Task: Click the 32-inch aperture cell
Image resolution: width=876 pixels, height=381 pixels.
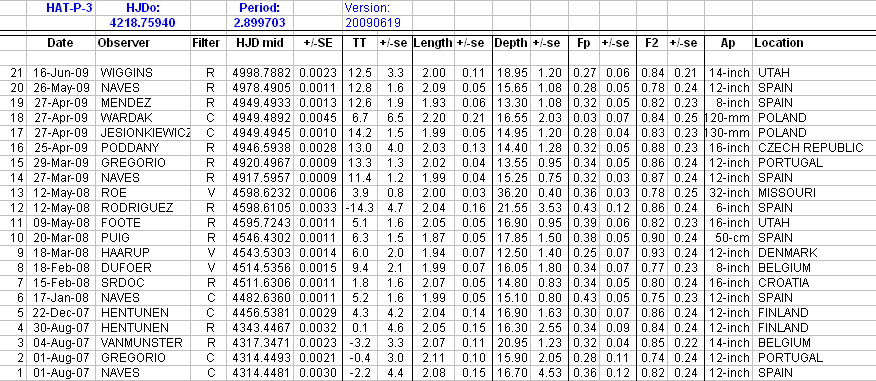Action: [x=729, y=193]
